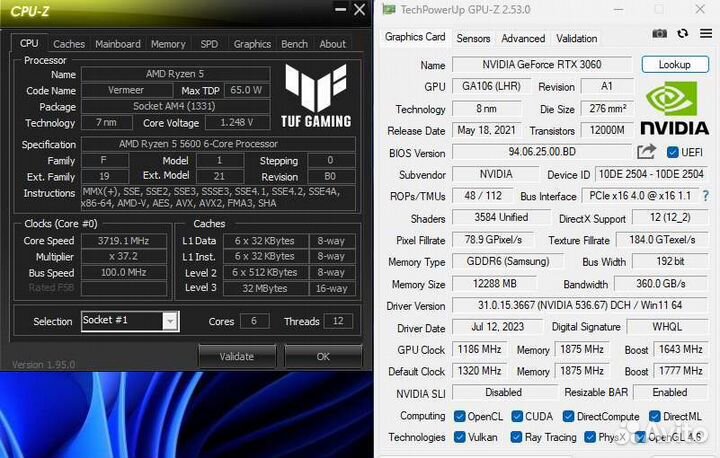This screenshot has width=720, height=458.
Task: Click the GPU-Z screenshot camera icon
Action: point(659,34)
